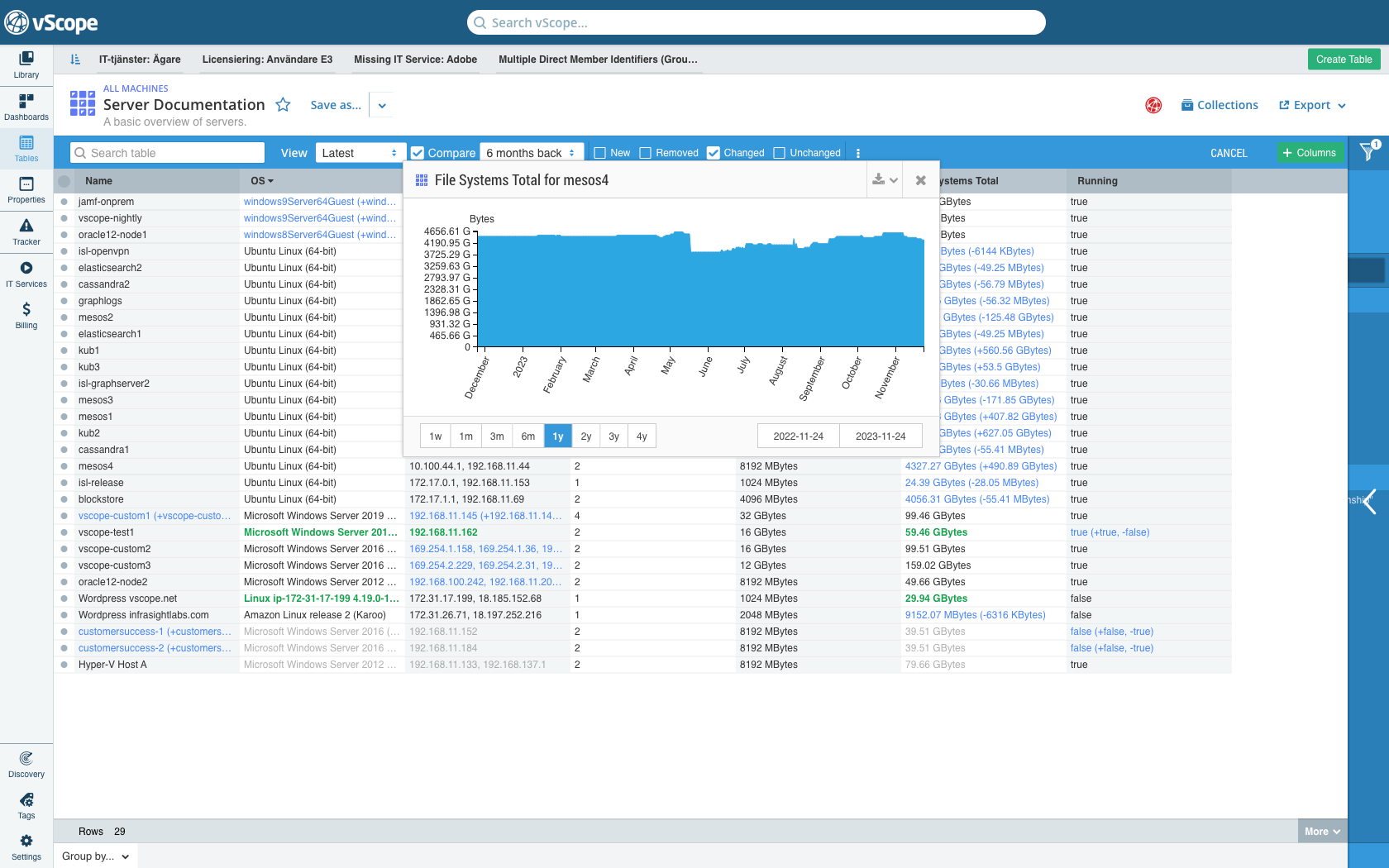1389x868 pixels.
Task: Click the header circle status icon
Action: point(64,181)
